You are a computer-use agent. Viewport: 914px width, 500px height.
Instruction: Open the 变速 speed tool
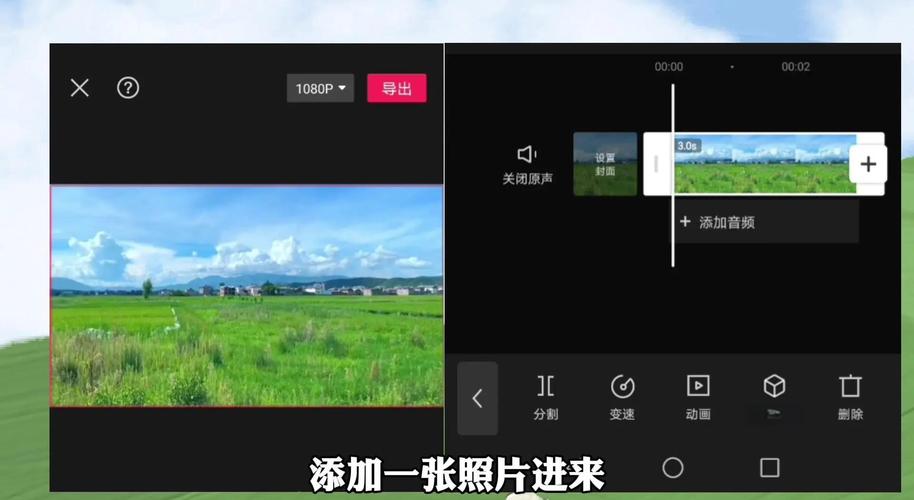[x=622, y=396]
